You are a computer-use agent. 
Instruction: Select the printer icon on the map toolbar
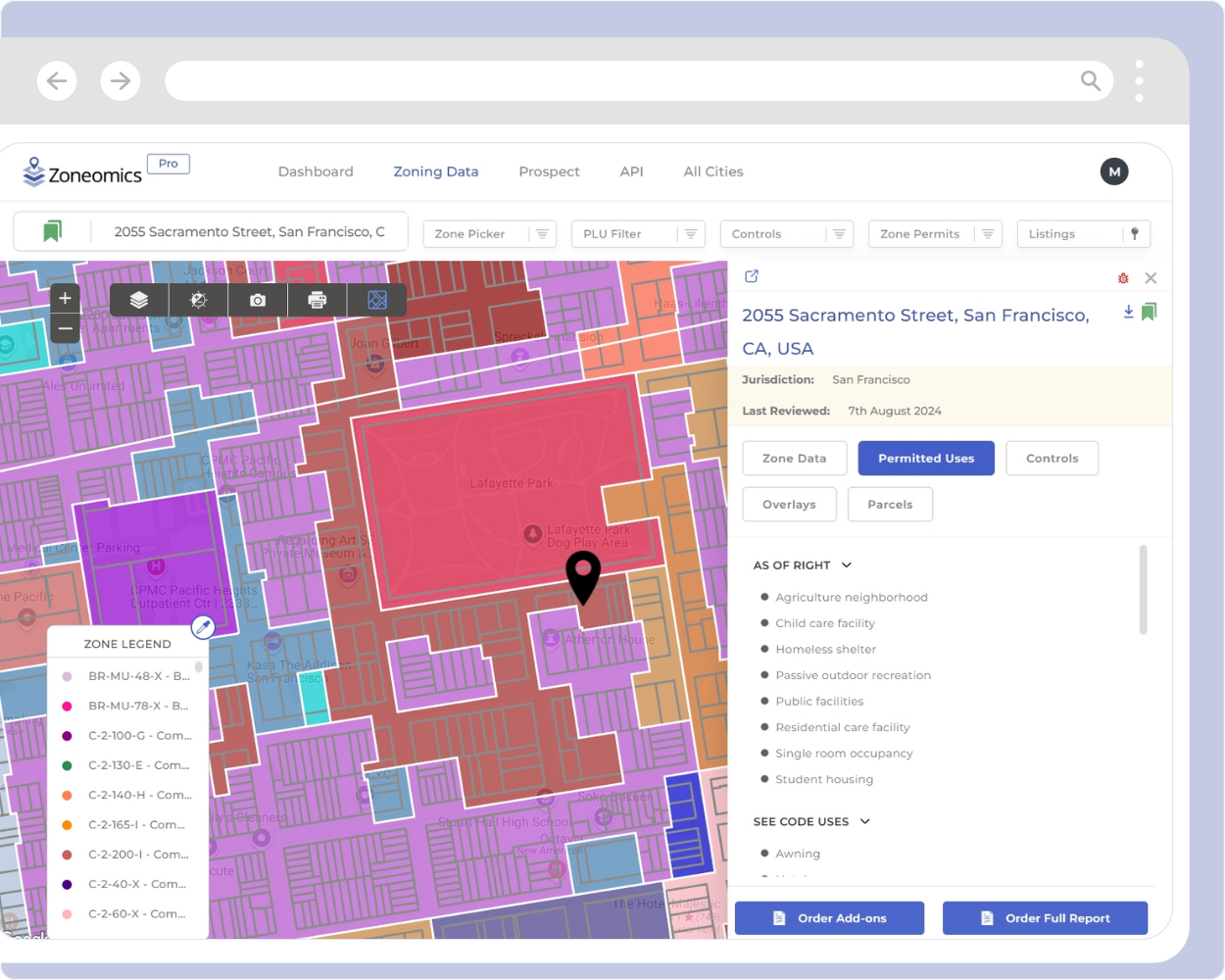click(318, 300)
